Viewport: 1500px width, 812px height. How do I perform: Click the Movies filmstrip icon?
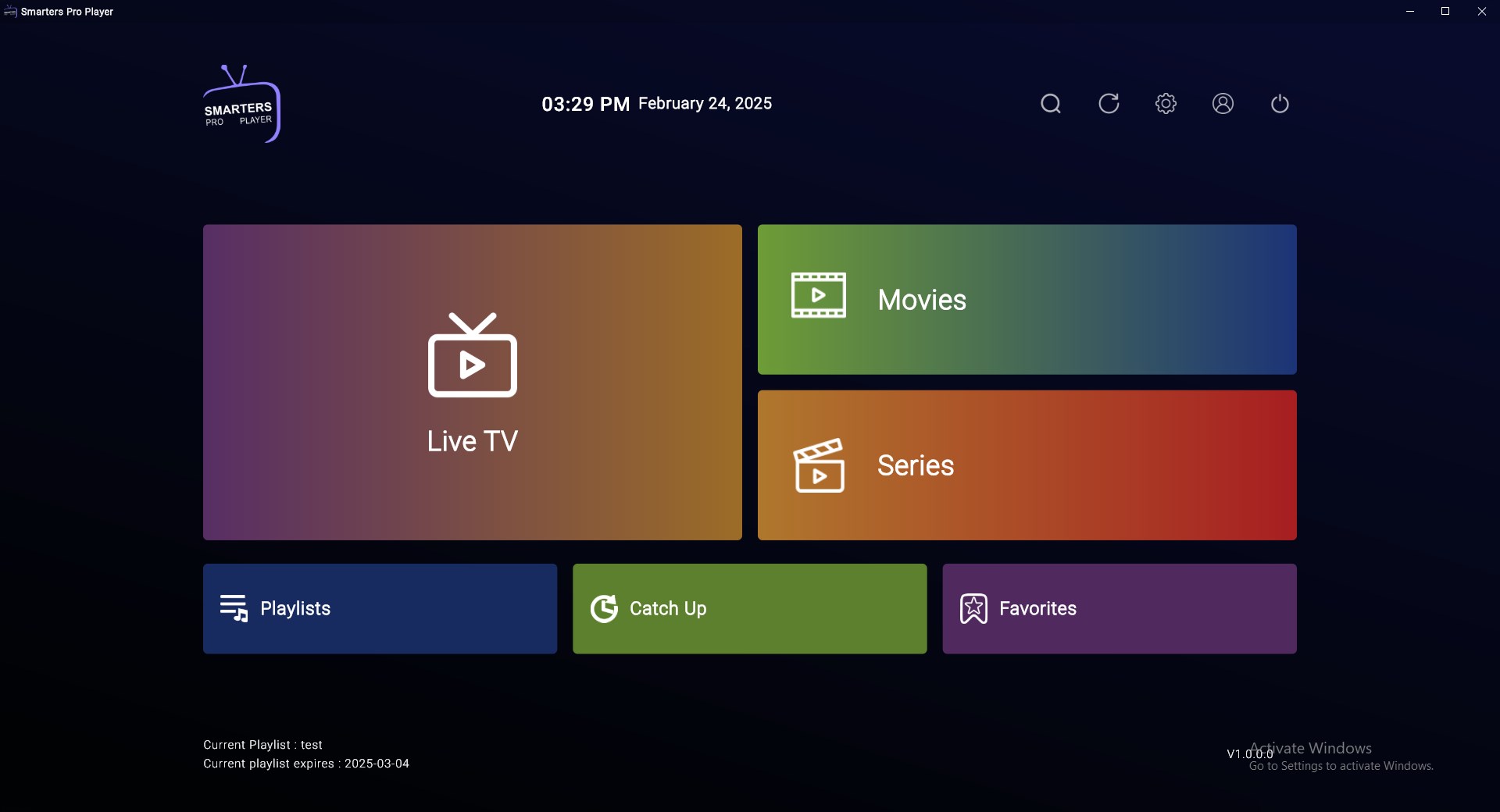point(819,295)
